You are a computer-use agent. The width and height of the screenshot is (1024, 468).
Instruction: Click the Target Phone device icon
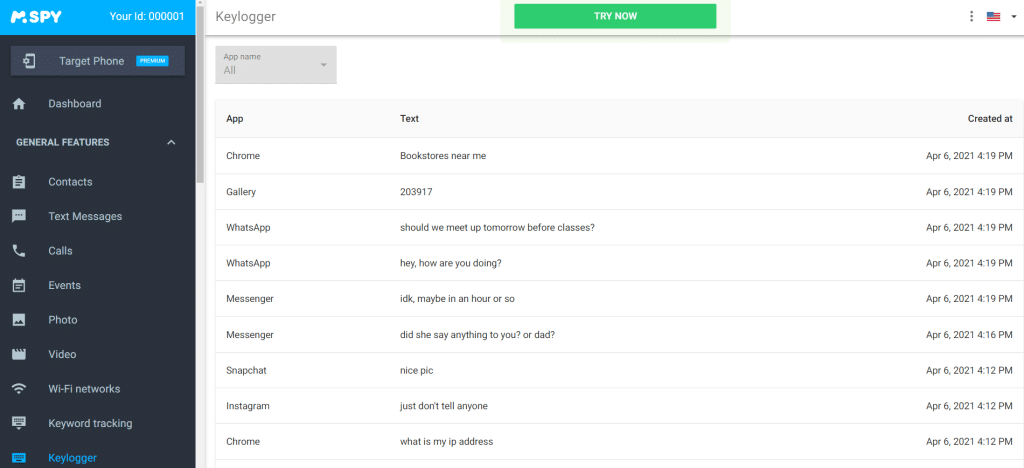[29, 61]
